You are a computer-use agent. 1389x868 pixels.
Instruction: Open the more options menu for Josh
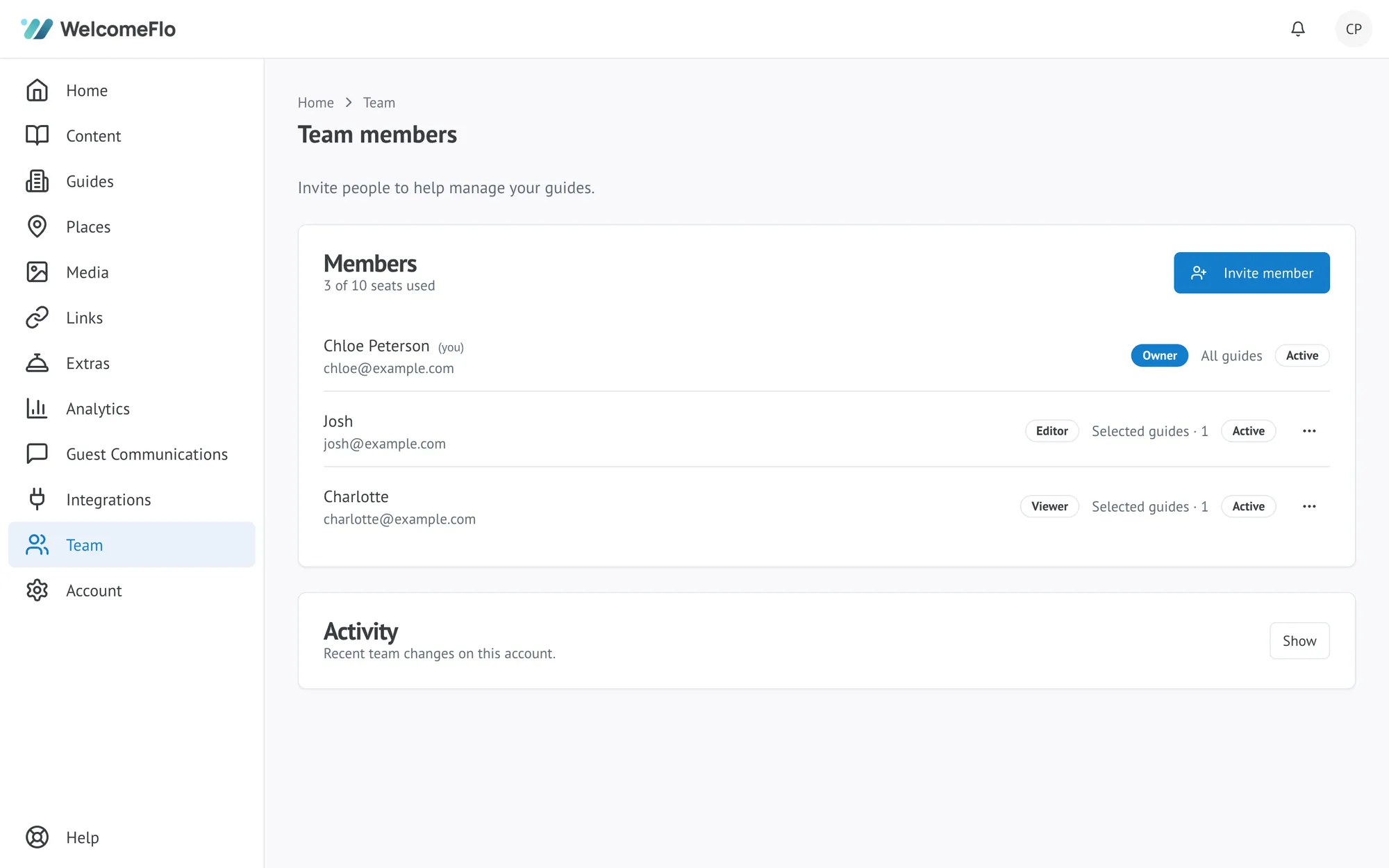[x=1309, y=431]
